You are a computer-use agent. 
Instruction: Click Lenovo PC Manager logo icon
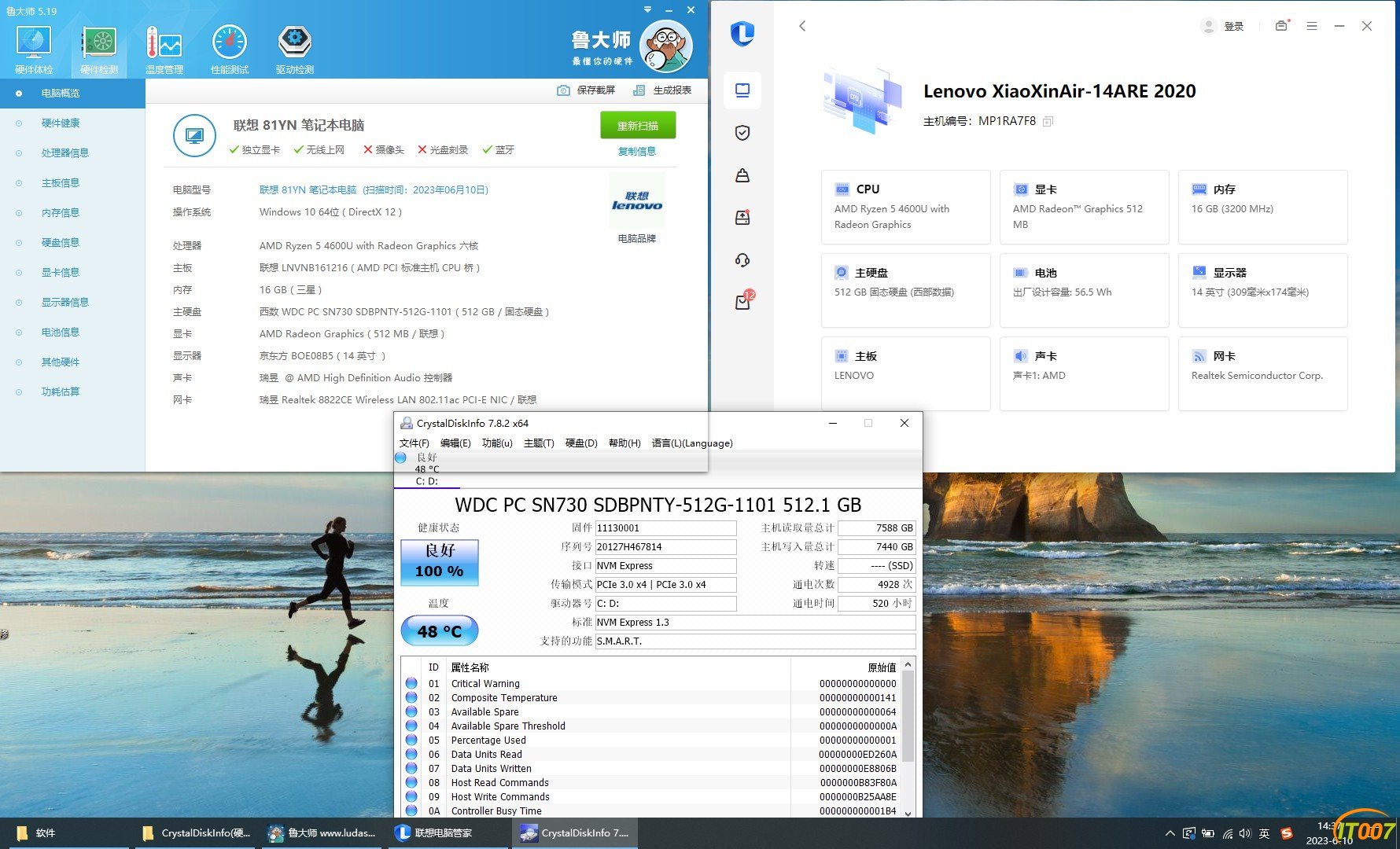pyautogui.click(x=742, y=33)
